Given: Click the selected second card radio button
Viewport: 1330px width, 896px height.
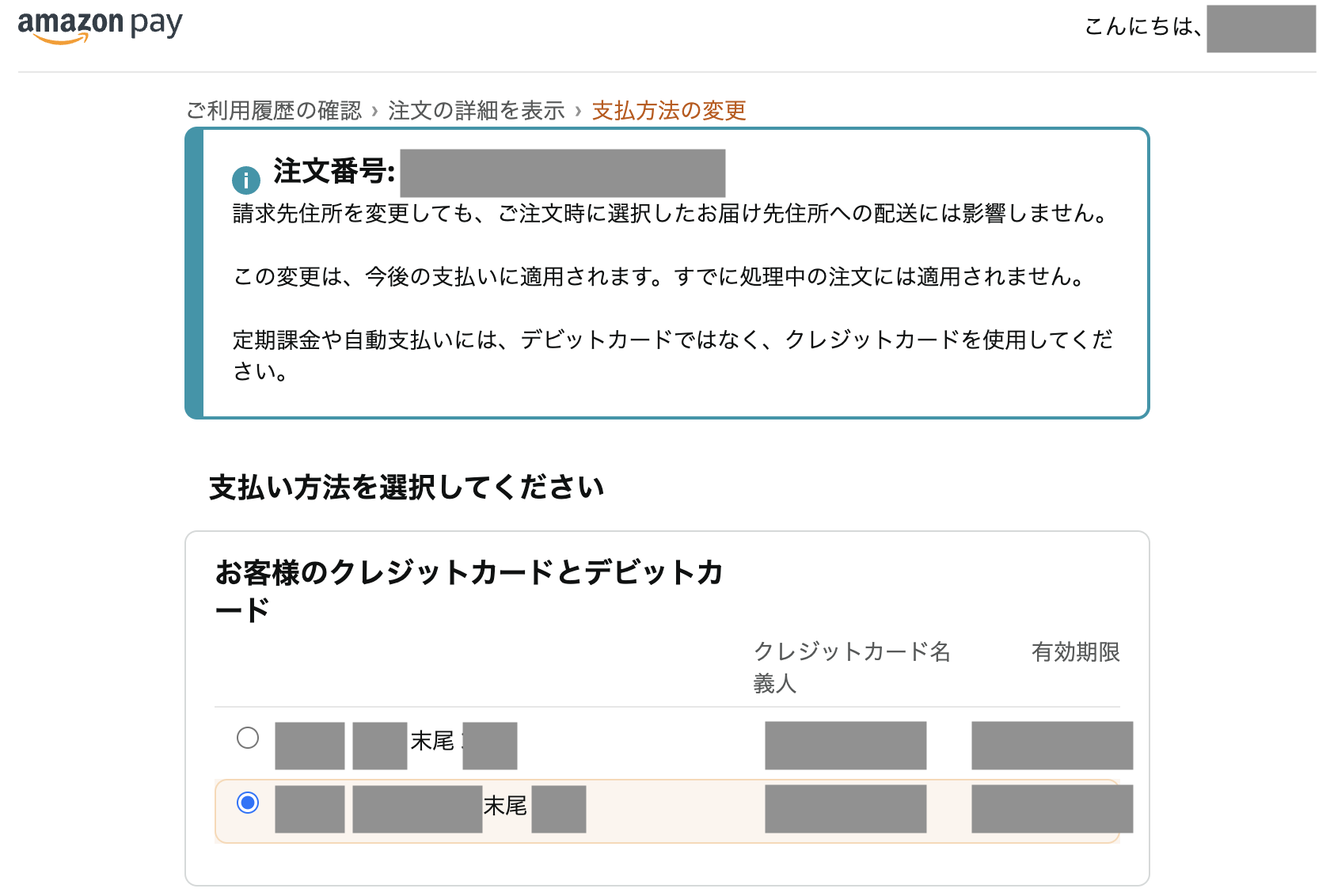Looking at the screenshot, I should coord(248,803).
